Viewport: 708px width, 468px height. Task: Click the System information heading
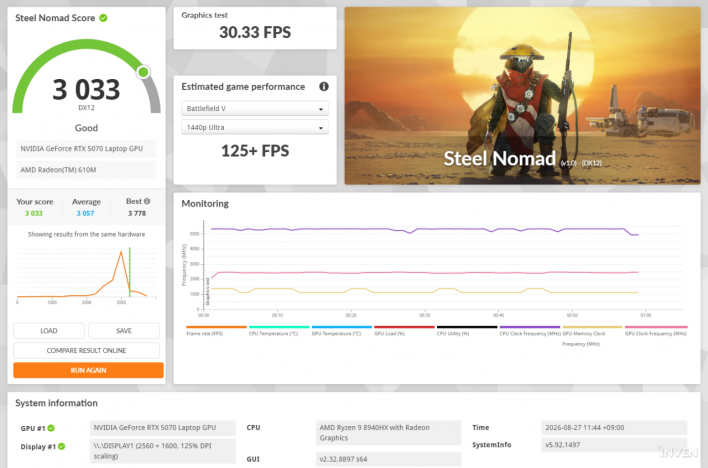56,403
